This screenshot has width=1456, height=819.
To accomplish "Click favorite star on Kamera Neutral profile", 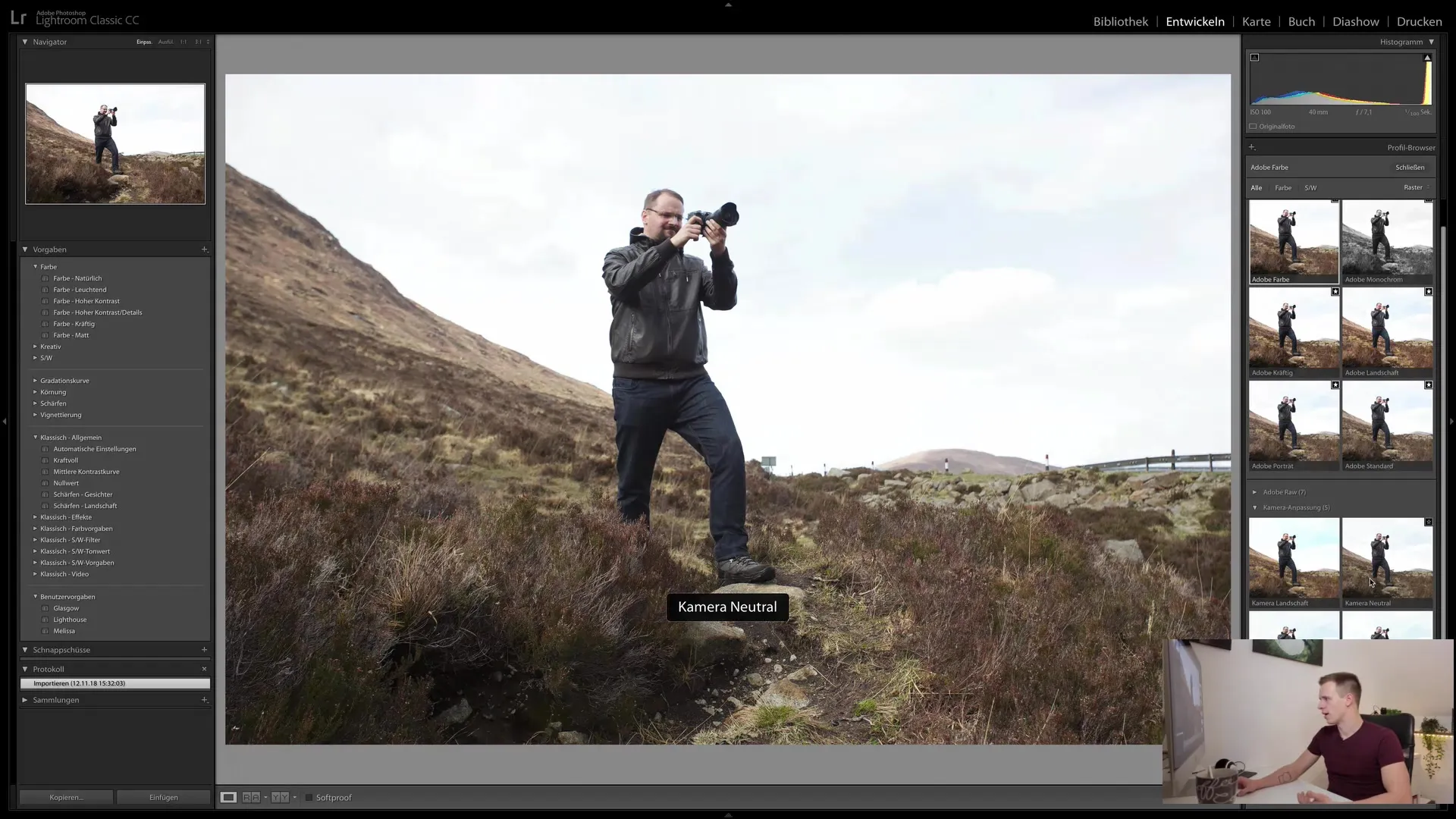I will [1429, 522].
